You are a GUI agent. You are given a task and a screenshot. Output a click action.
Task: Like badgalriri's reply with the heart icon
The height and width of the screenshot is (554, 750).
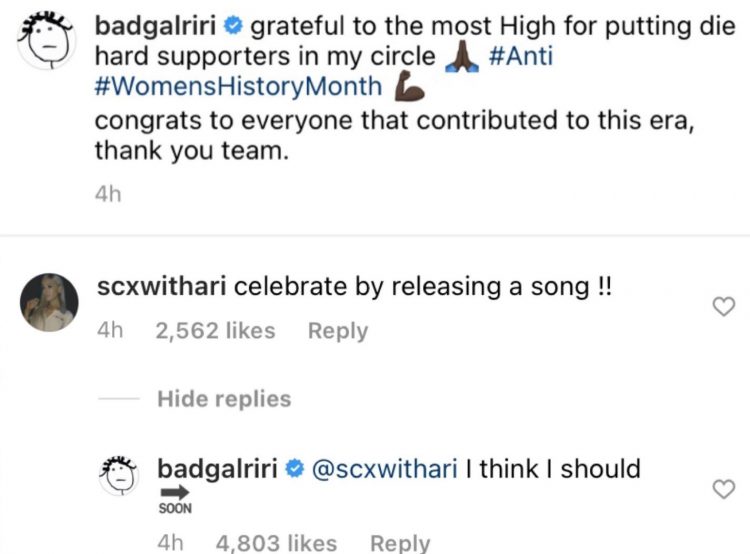pyautogui.click(x=723, y=488)
